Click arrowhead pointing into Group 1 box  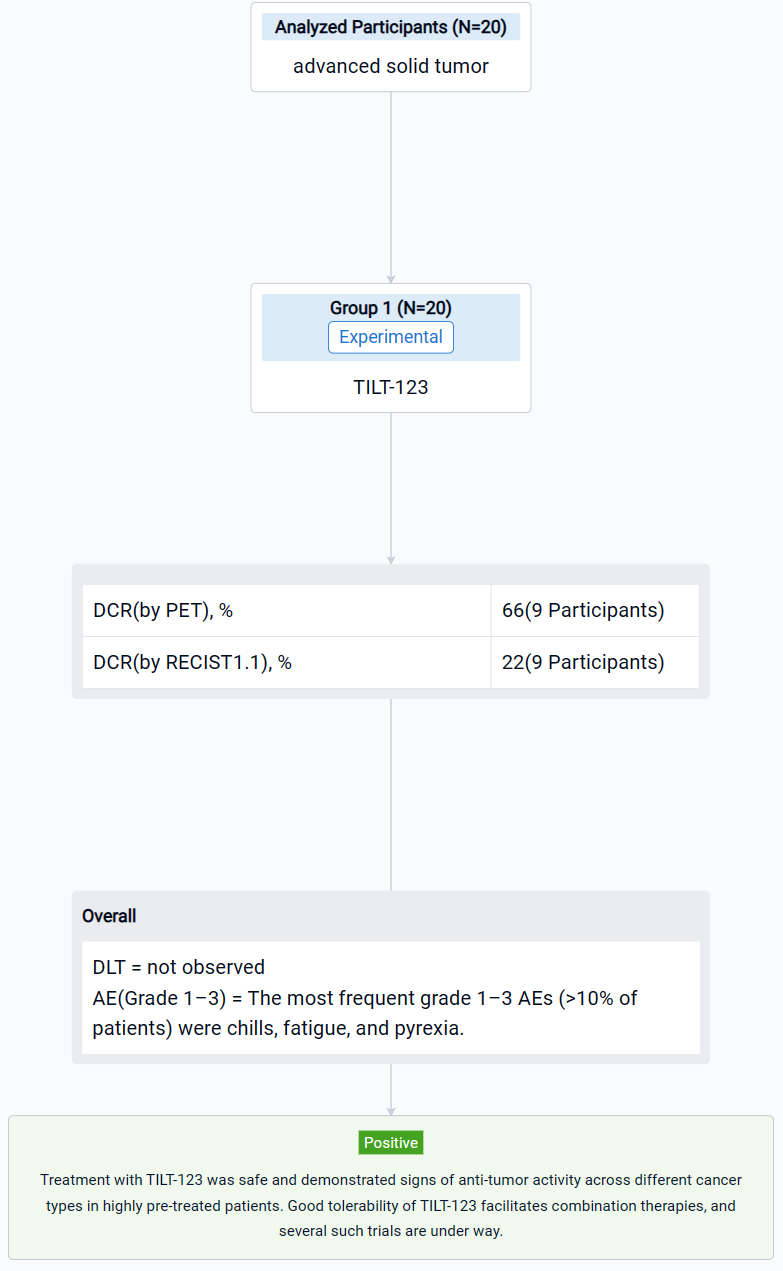391,278
